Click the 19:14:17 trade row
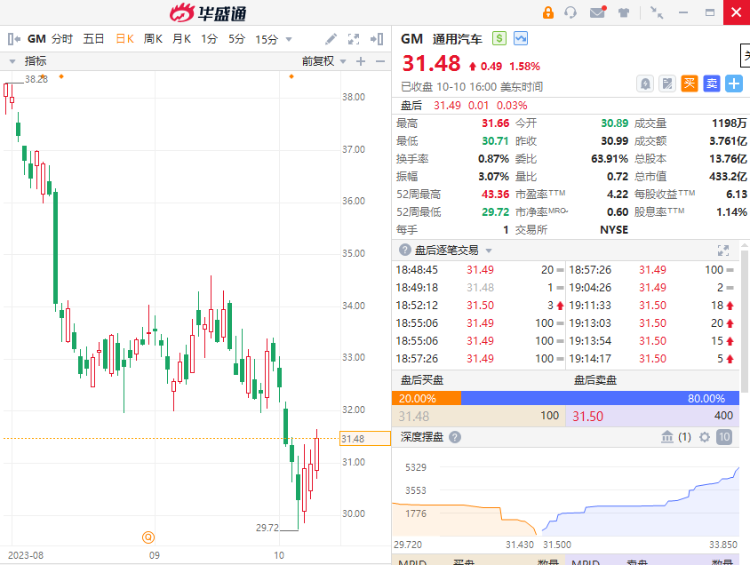The image size is (750, 565). pyautogui.click(x=651, y=358)
